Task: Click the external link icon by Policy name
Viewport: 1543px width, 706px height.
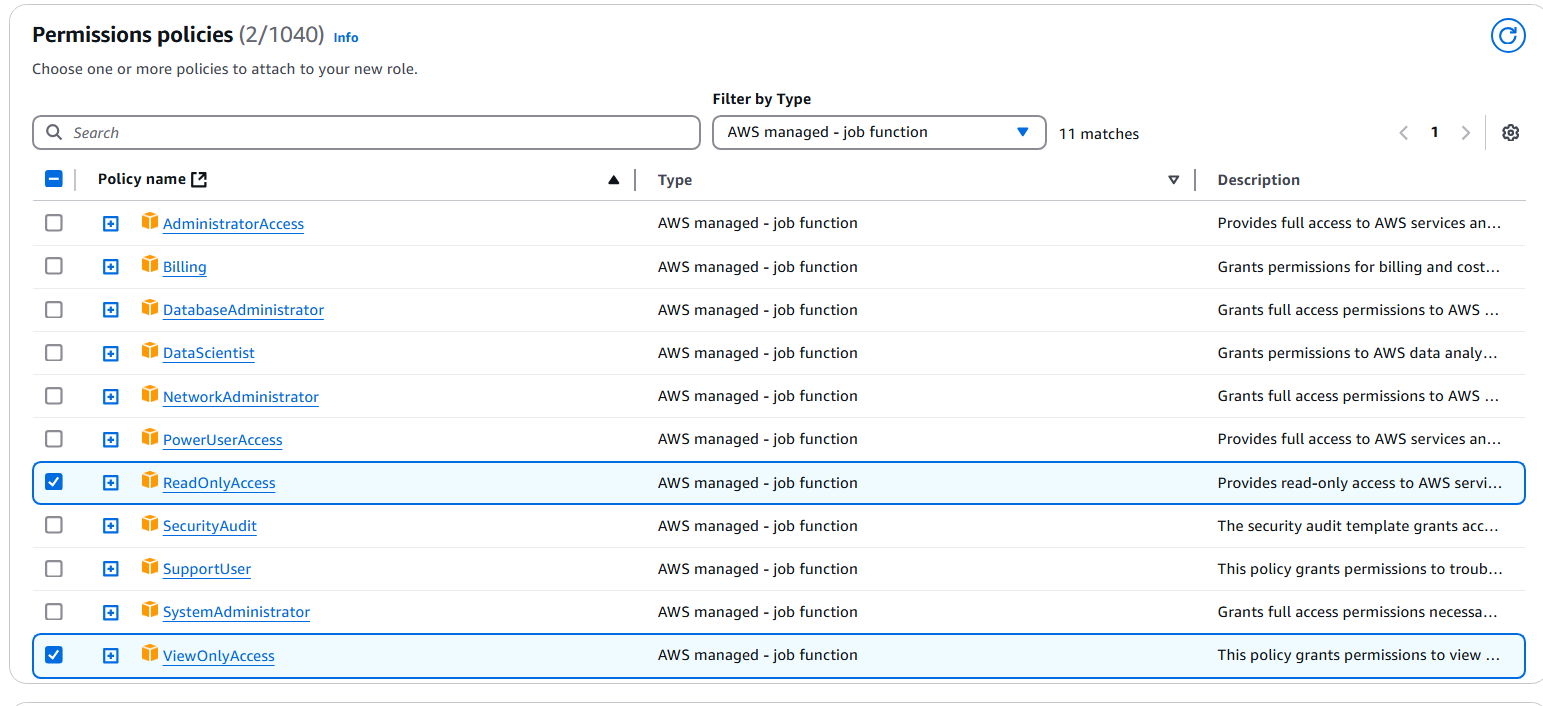Action: click(199, 180)
